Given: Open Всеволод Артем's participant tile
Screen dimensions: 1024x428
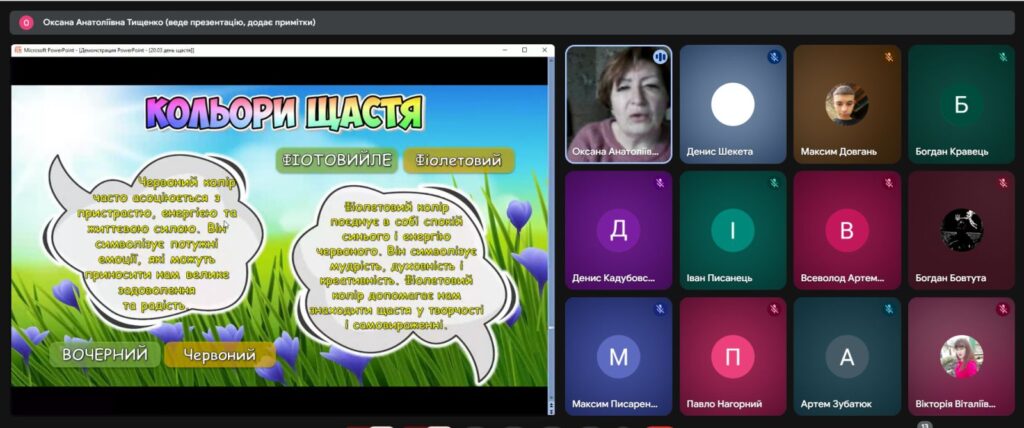Looking at the screenshot, I should pos(846,230).
